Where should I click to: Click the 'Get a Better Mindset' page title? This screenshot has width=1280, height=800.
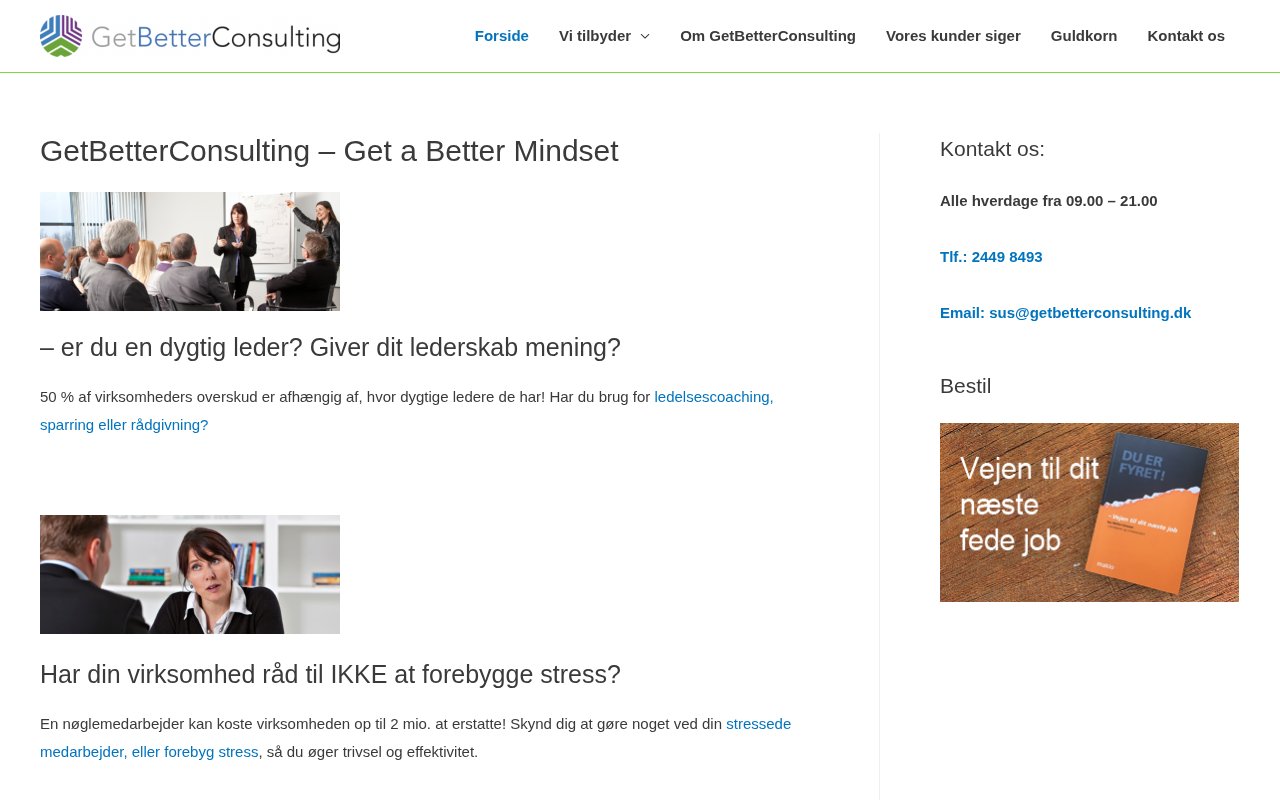click(329, 151)
